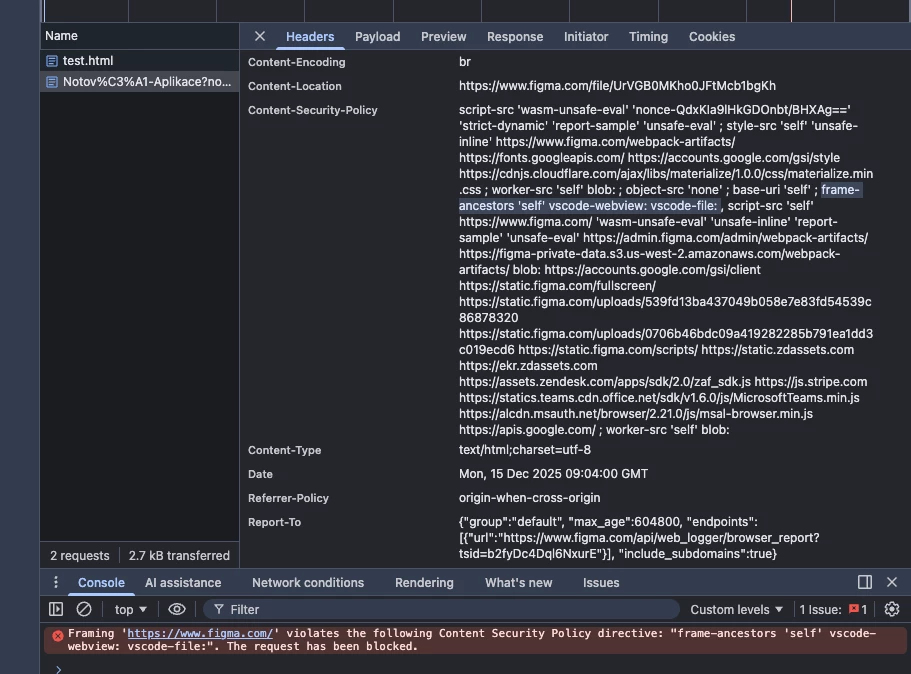Image resolution: width=911 pixels, height=674 pixels.
Task: Close the console drawer
Action: [892, 582]
